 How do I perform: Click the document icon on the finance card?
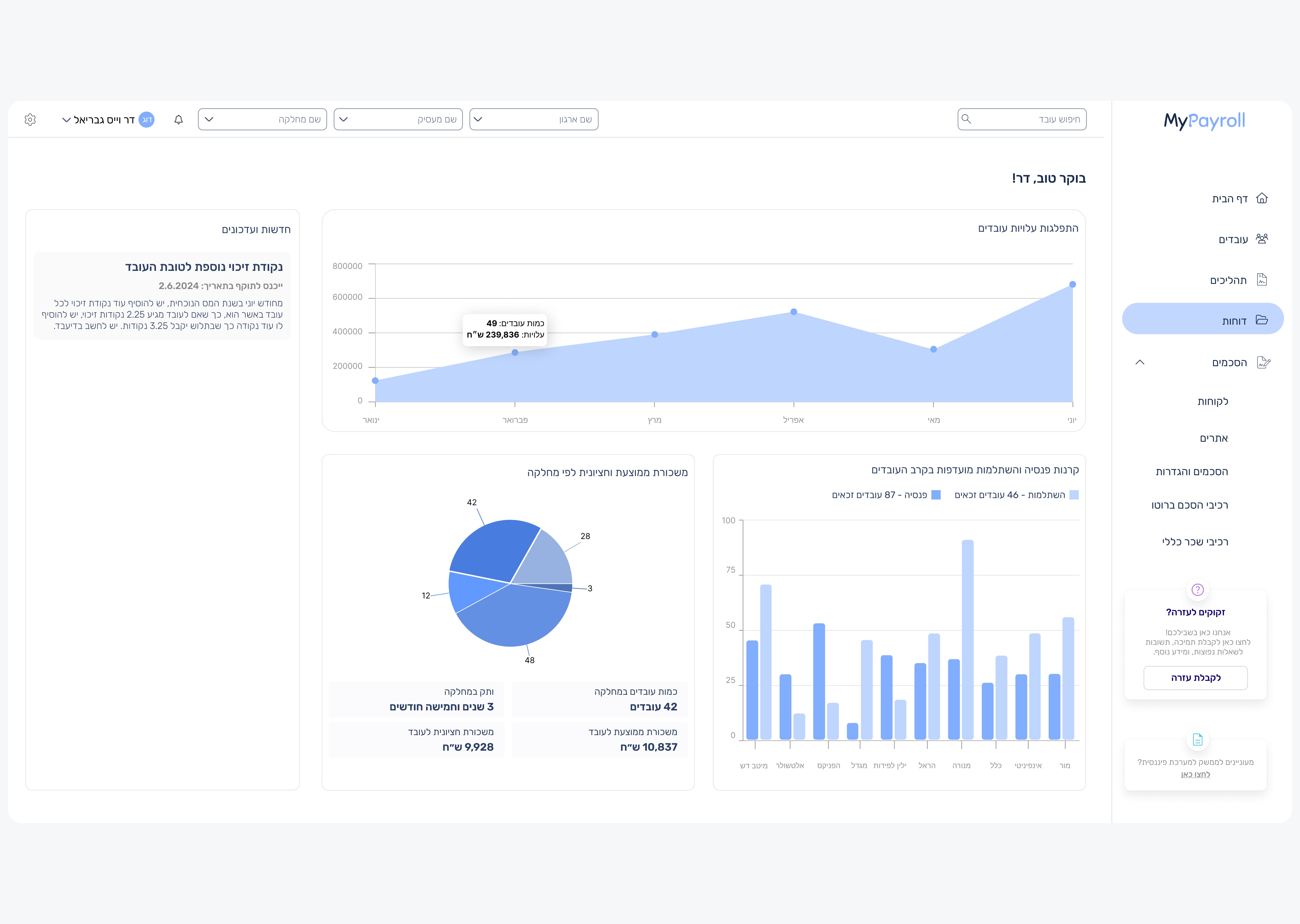[1198, 740]
